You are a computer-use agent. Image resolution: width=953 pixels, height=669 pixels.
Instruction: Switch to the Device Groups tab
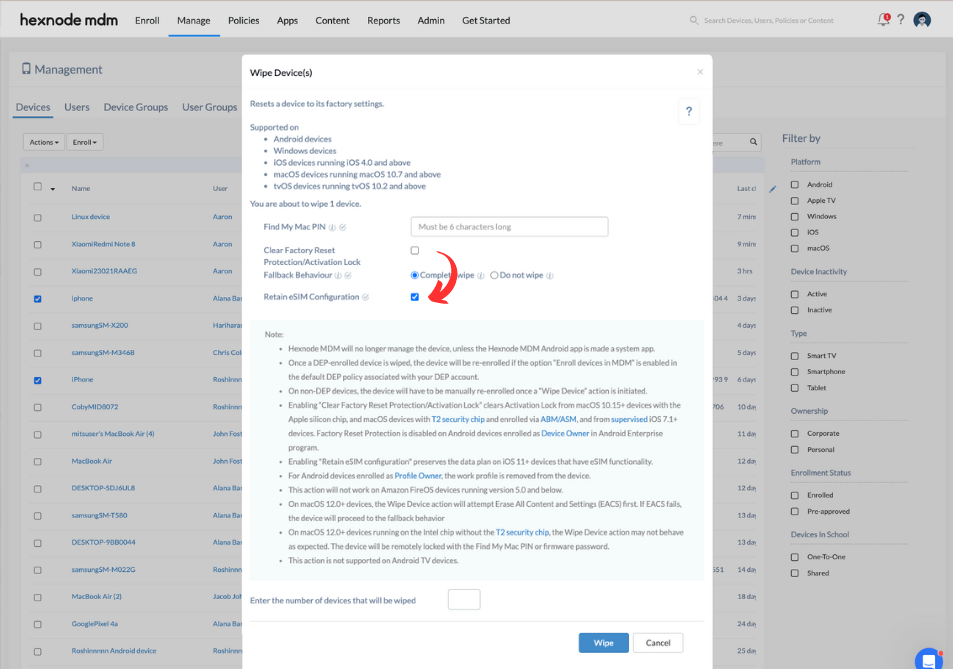tap(136, 107)
